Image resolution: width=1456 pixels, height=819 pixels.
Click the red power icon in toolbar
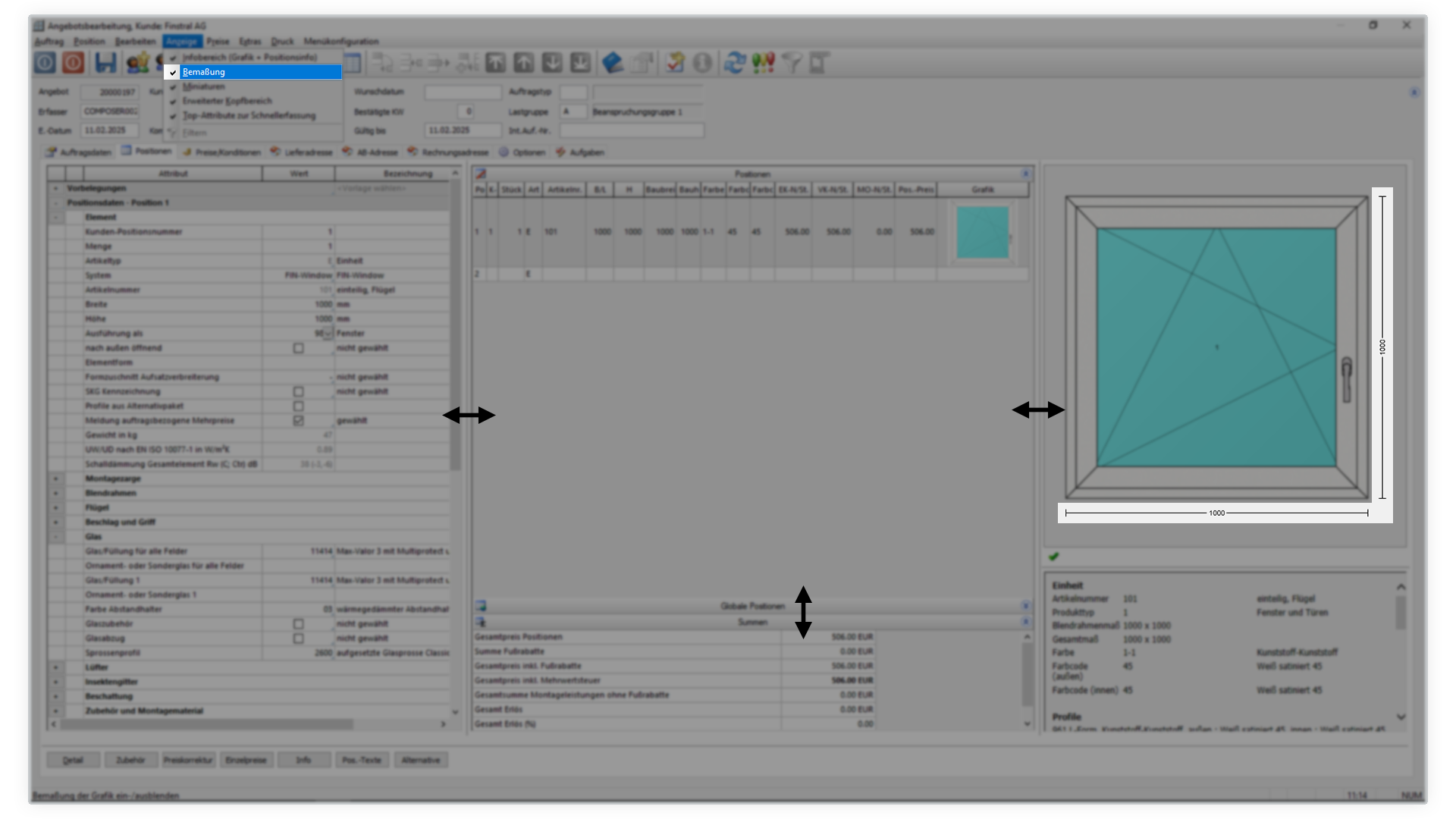[74, 63]
